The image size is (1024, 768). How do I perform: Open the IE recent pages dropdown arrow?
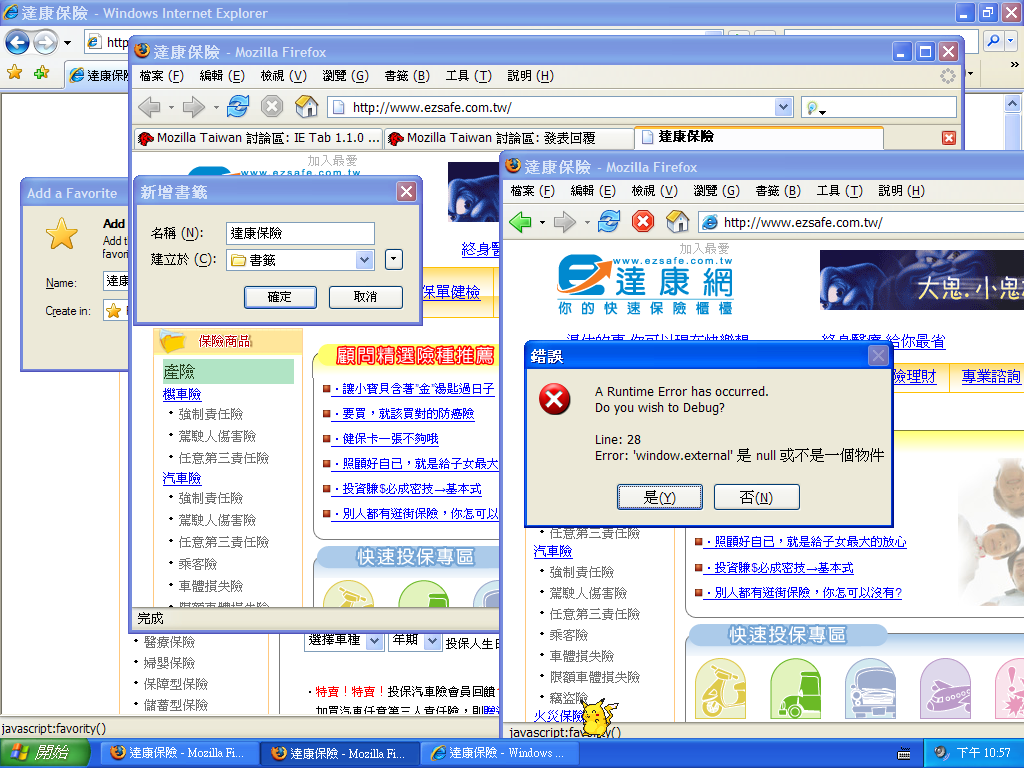pyautogui.click(x=67, y=43)
